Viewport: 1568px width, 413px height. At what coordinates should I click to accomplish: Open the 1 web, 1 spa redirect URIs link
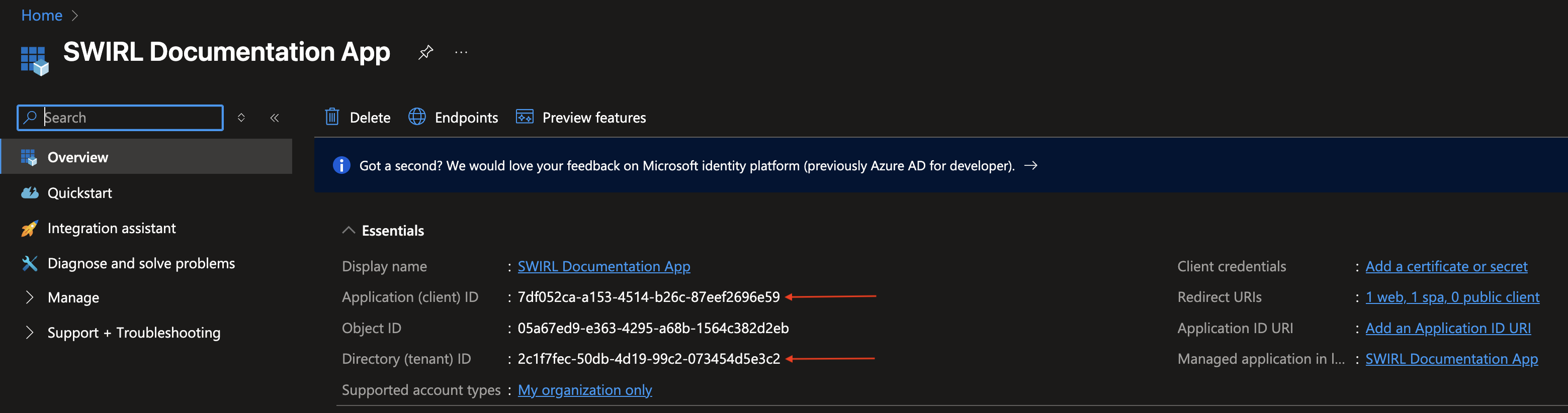tap(1452, 297)
